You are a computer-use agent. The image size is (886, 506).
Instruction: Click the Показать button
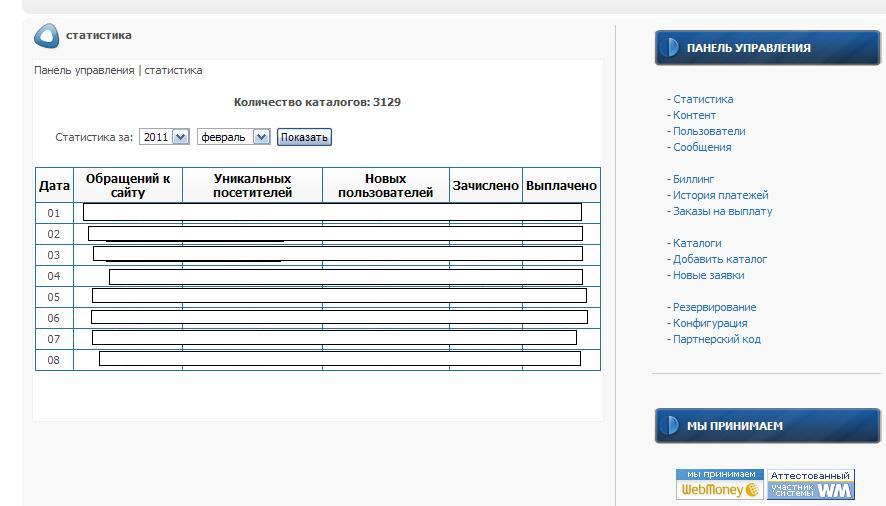click(x=304, y=137)
